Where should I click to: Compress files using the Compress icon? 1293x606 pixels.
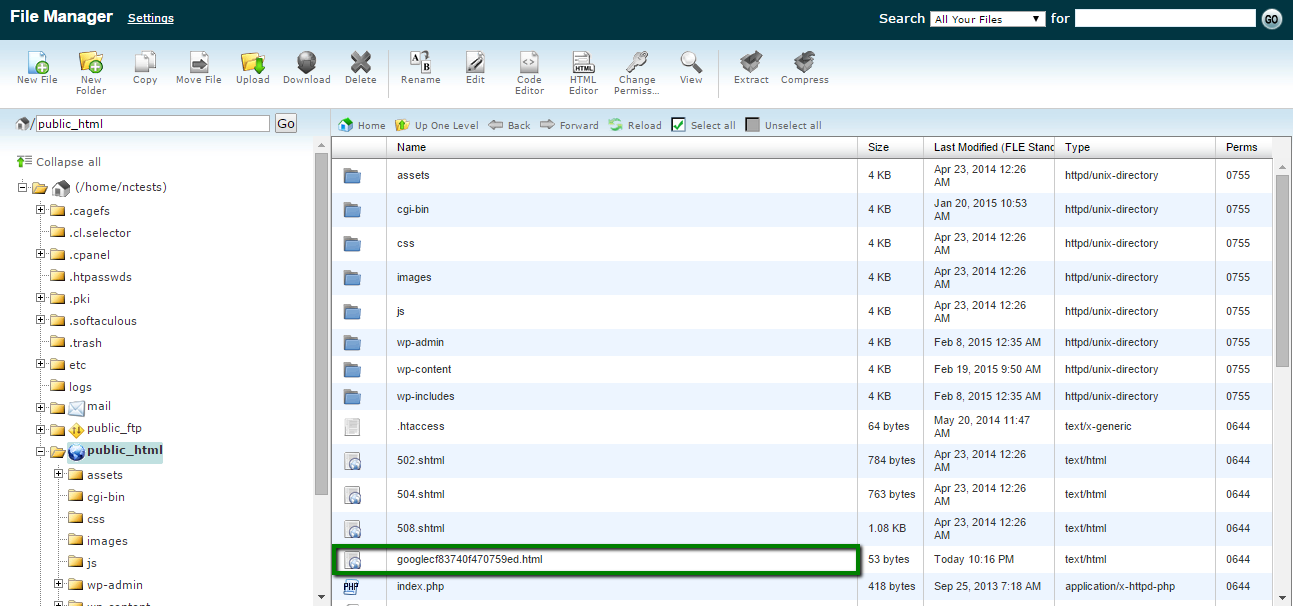[x=804, y=67]
